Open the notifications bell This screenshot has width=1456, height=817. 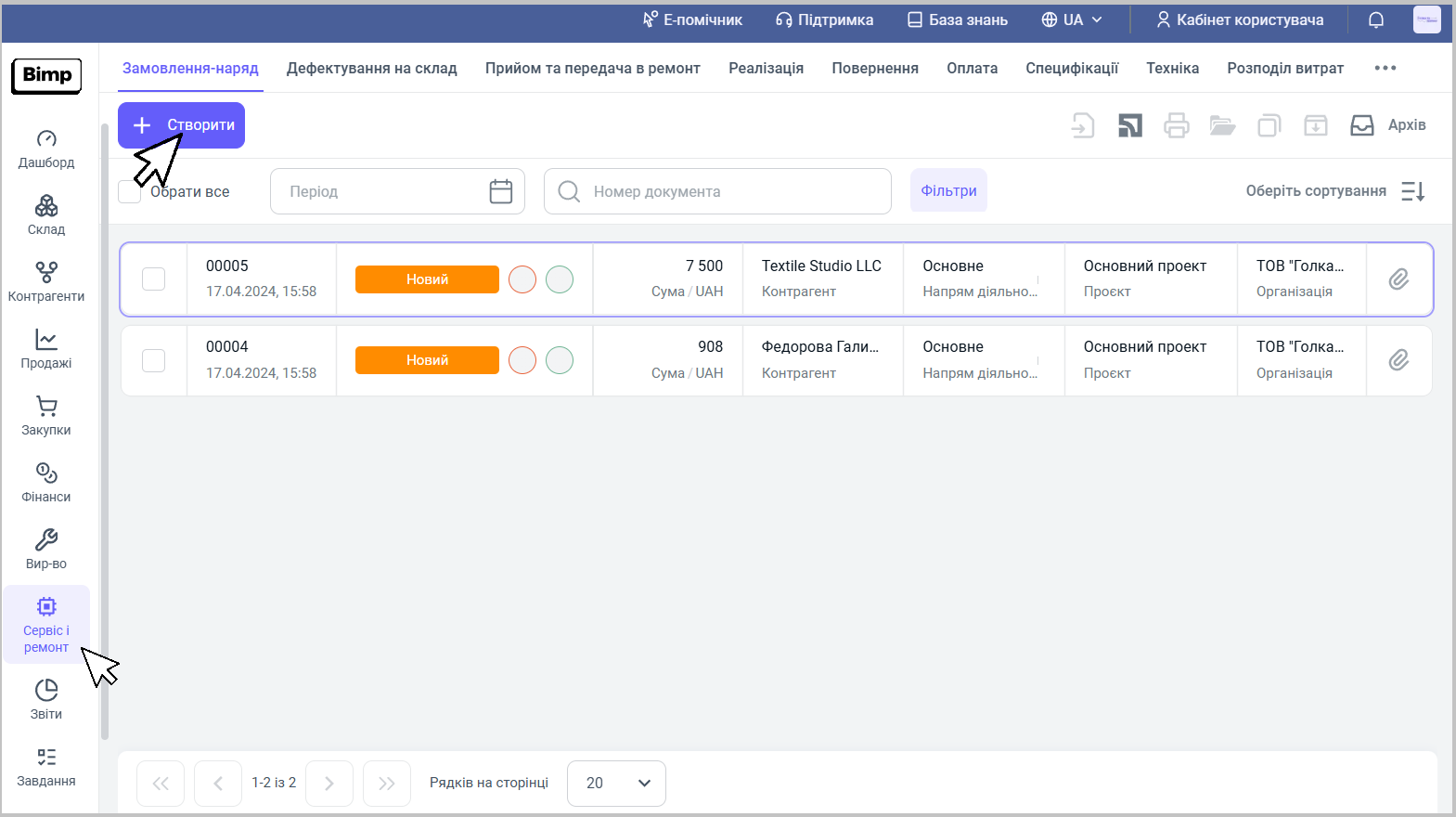pos(1376,20)
